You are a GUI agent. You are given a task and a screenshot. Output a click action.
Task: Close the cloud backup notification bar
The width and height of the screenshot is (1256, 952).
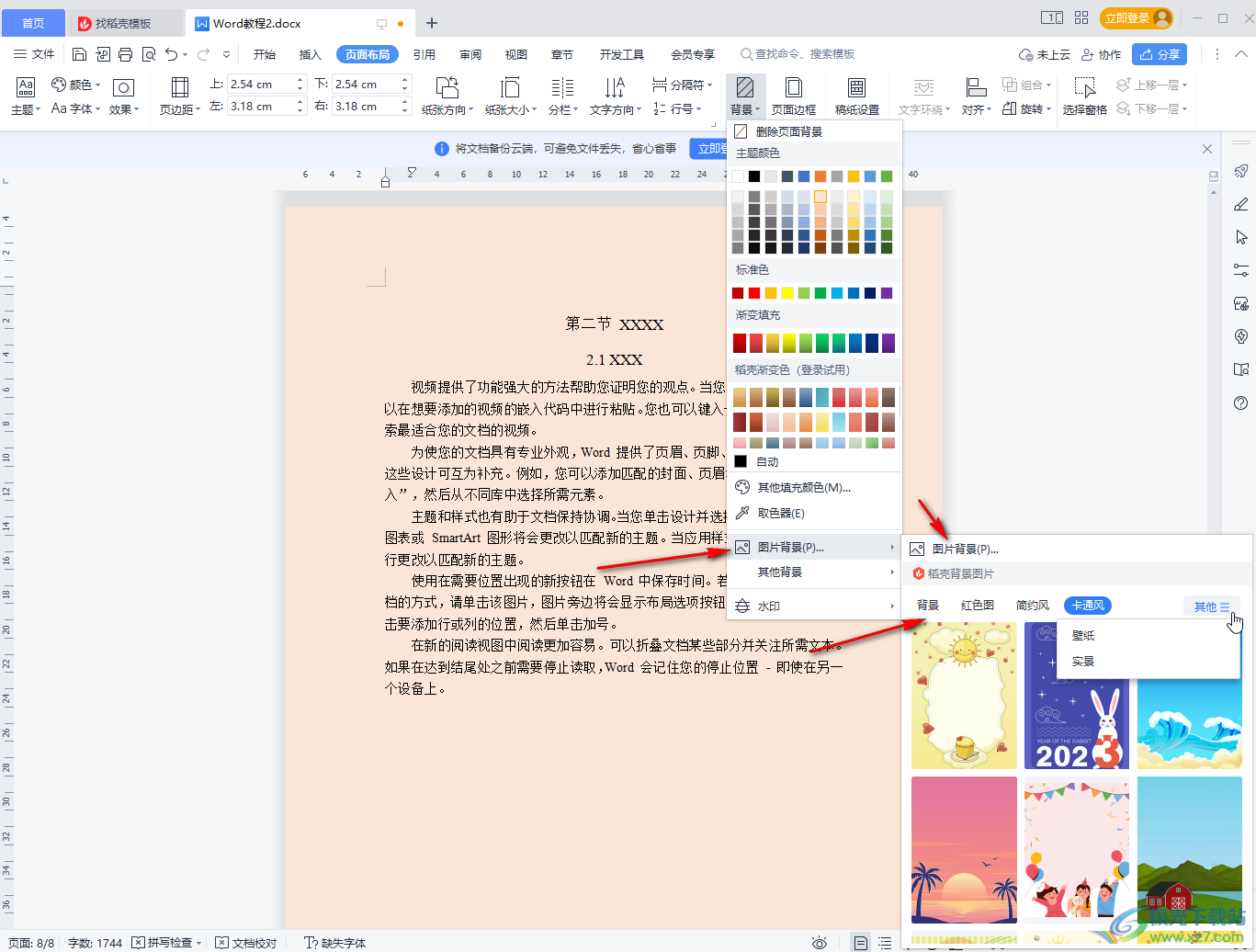click(1207, 148)
